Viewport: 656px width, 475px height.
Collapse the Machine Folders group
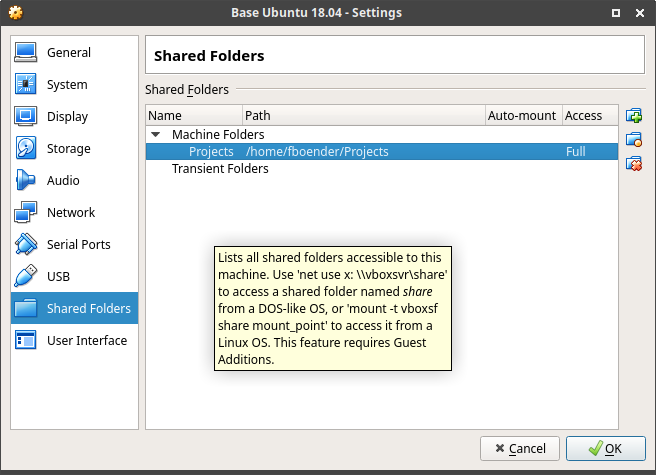tap(156, 134)
